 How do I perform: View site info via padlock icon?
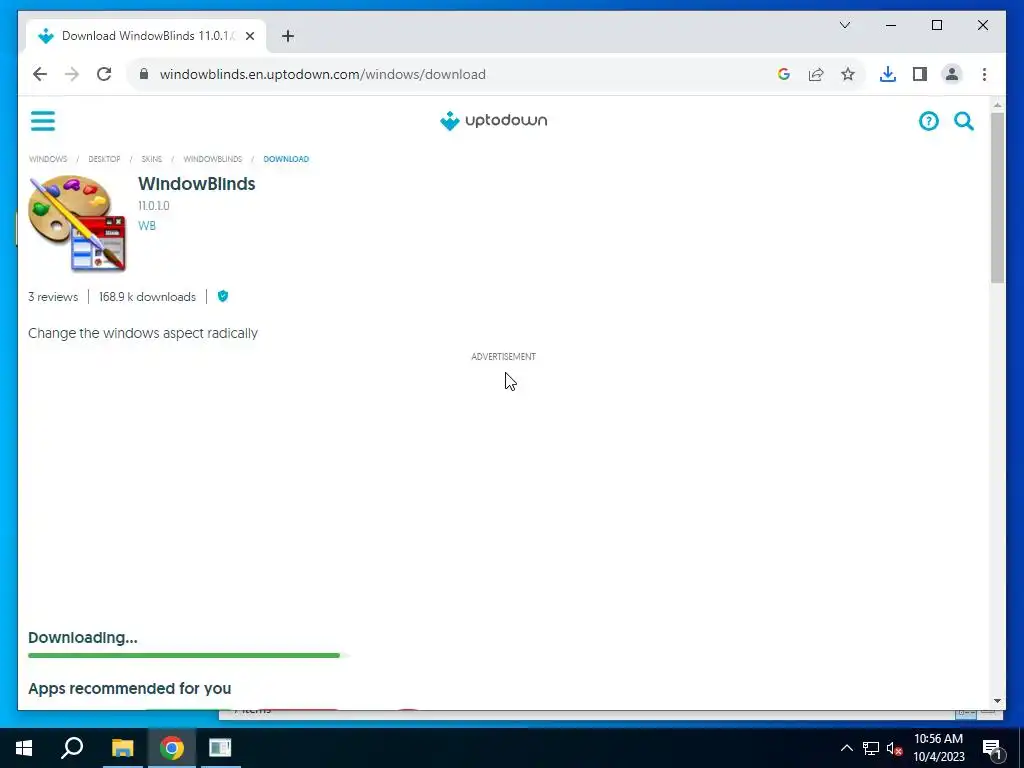[x=144, y=74]
